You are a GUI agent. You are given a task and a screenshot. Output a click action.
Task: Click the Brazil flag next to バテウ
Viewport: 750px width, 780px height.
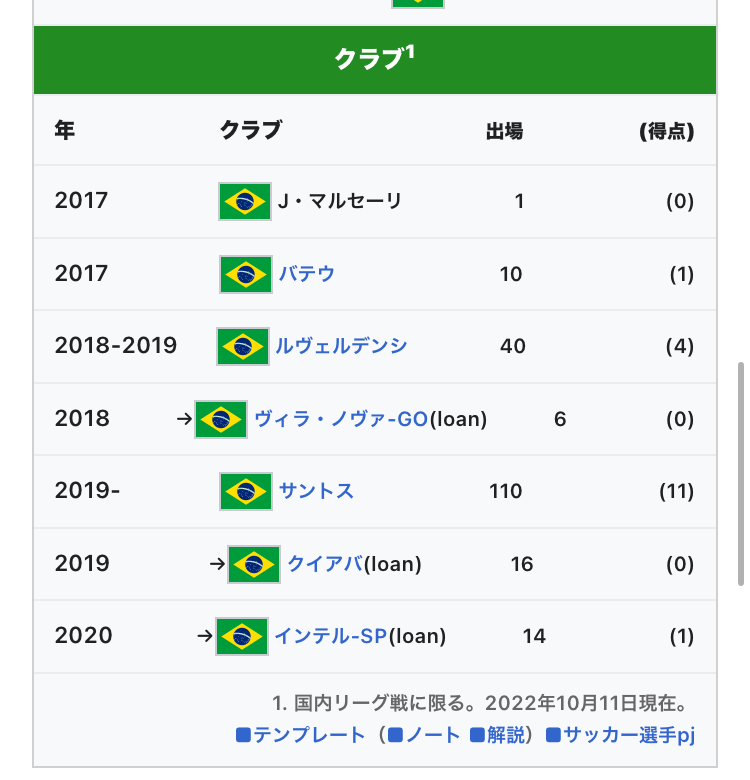coord(246,275)
